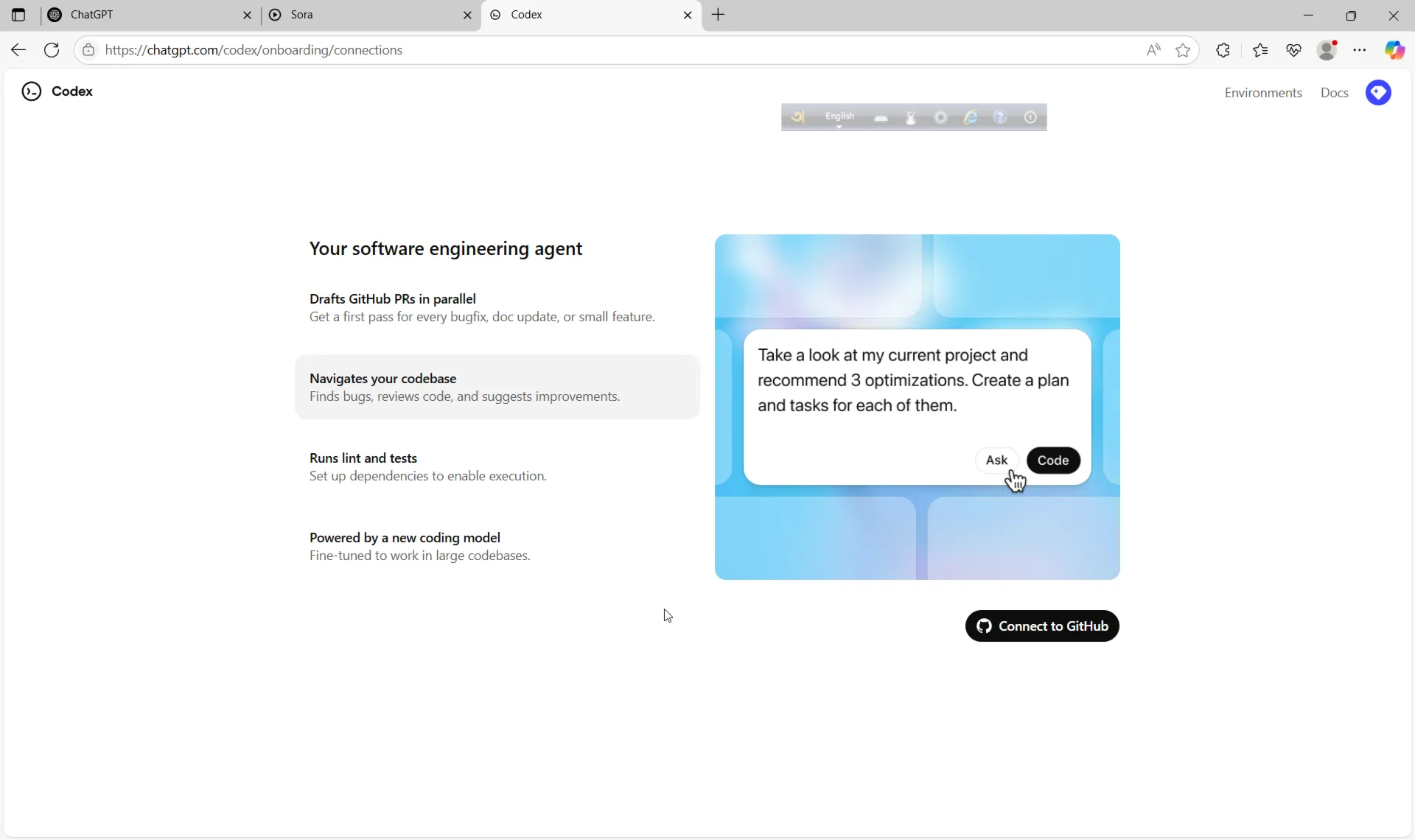Open Browser essentials heart icon
1415x840 pixels.
[1293, 50]
